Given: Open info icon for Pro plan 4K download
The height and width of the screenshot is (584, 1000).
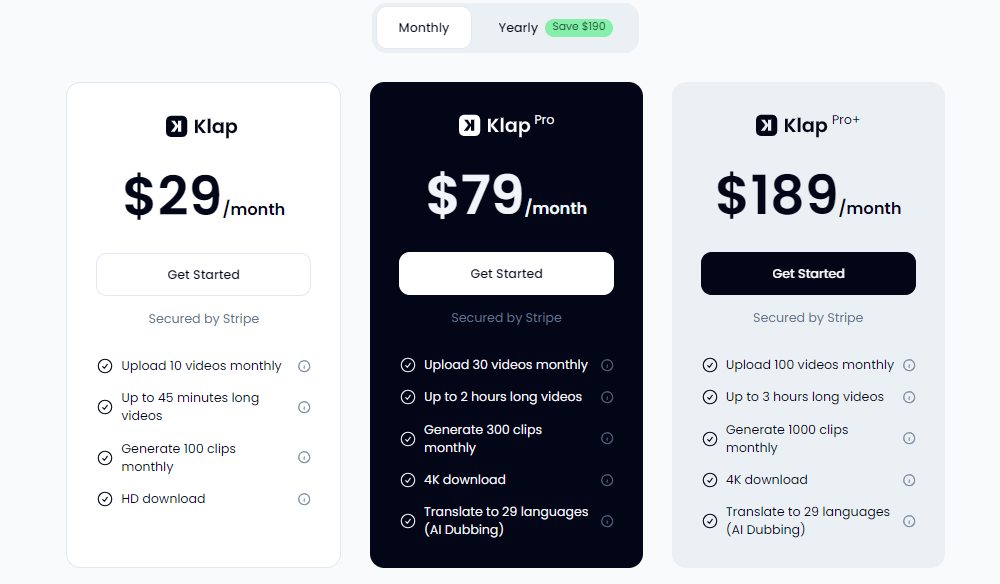Looking at the screenshot, I should [x=607, y=480].
